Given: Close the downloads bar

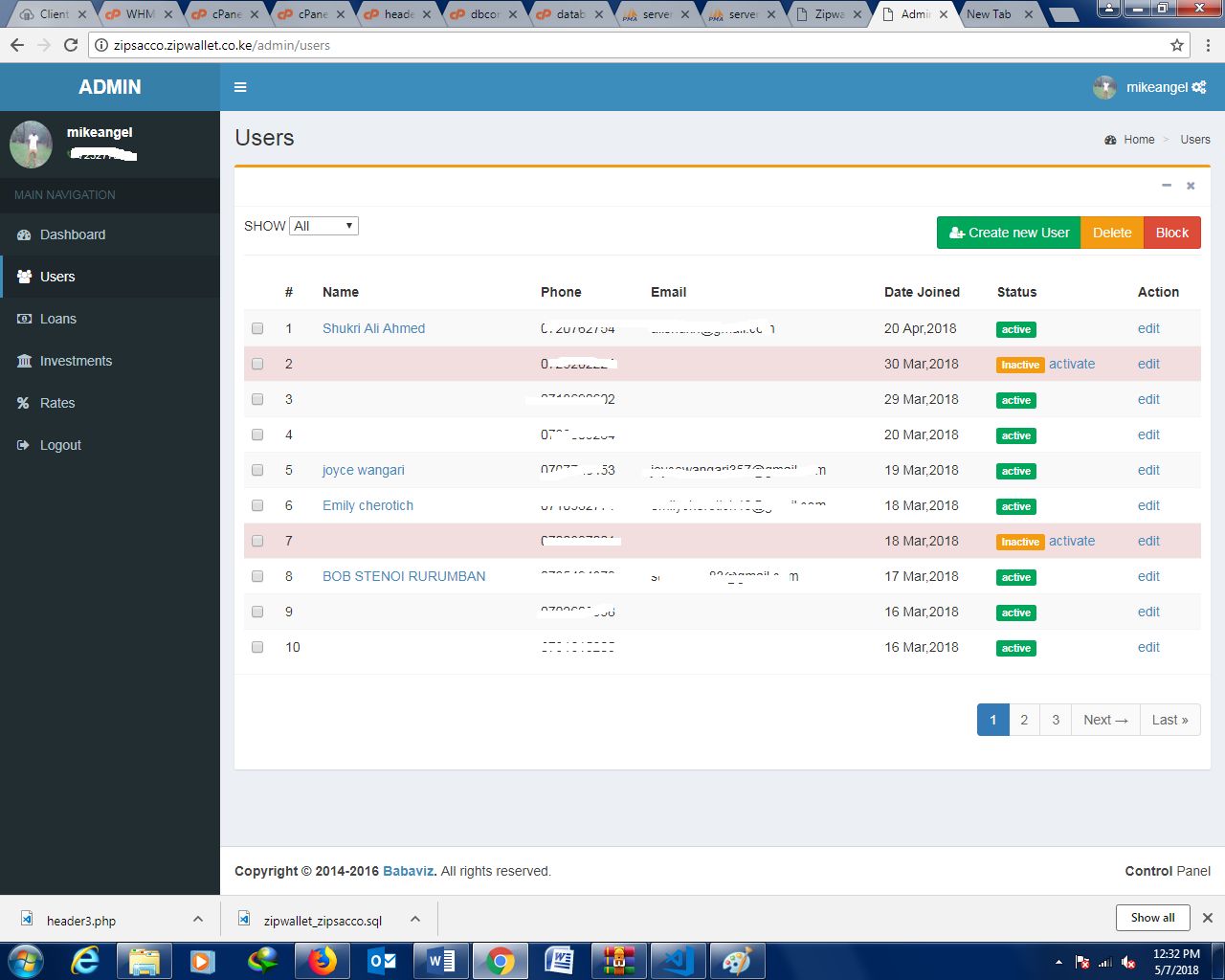Looking at the screenshot, I should click(1208, 917).
